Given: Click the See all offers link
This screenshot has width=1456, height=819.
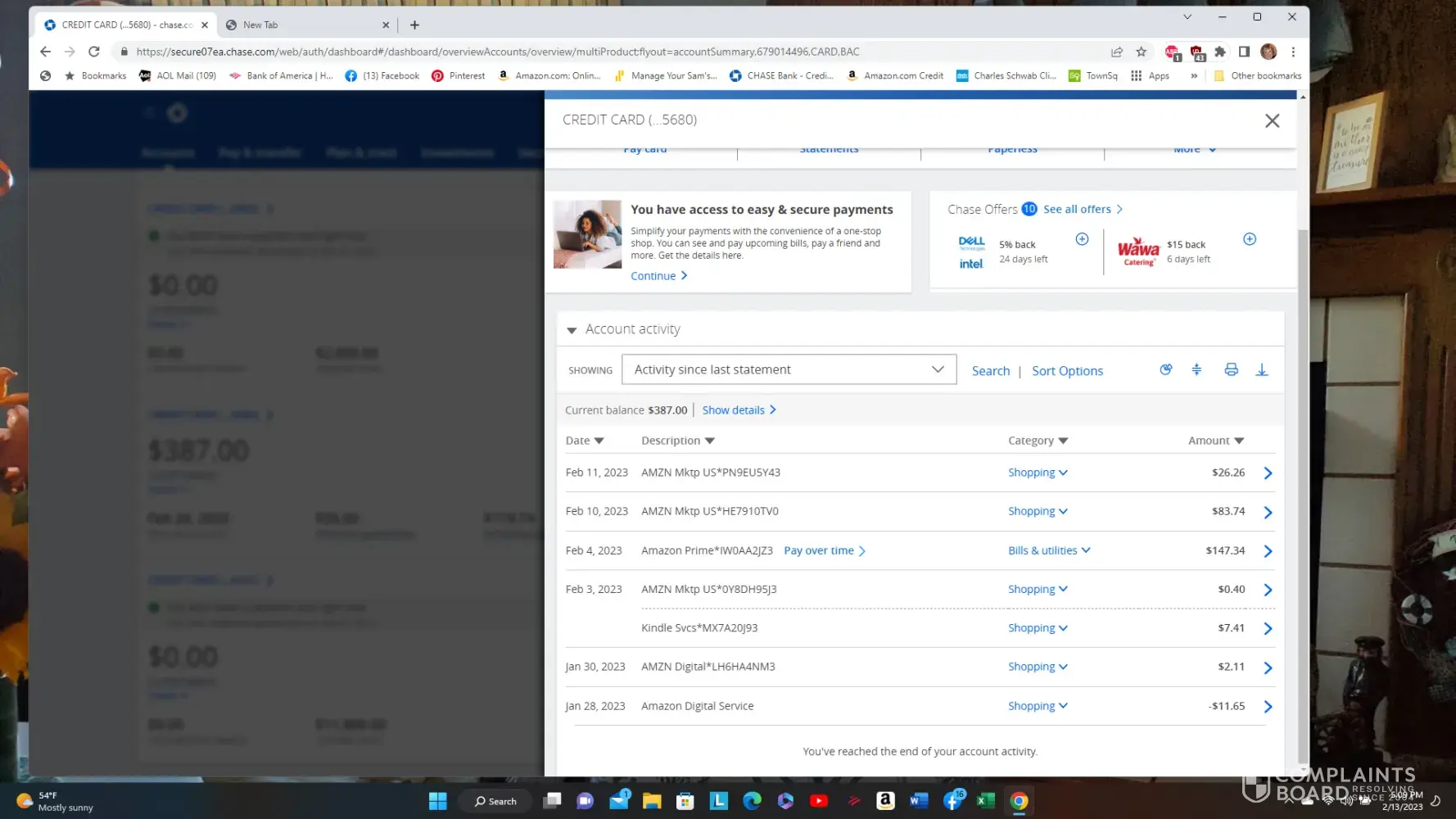Looking at the screenshot, I should point(1082,210).
